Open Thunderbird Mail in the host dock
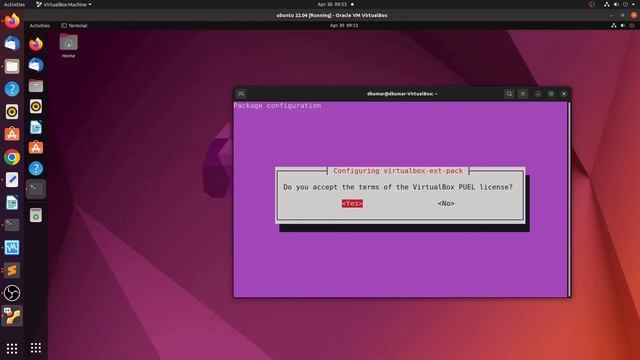Viewport: 640px width, 360px height. pyautogui.click(x=12, y=43)
